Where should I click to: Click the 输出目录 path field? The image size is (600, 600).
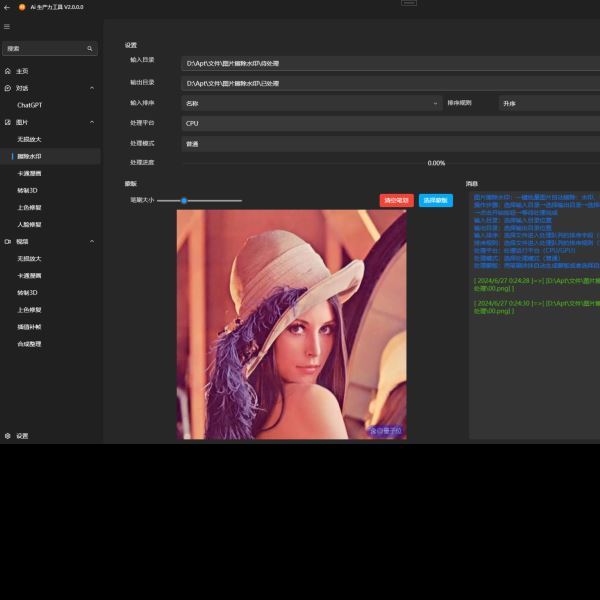390,83
